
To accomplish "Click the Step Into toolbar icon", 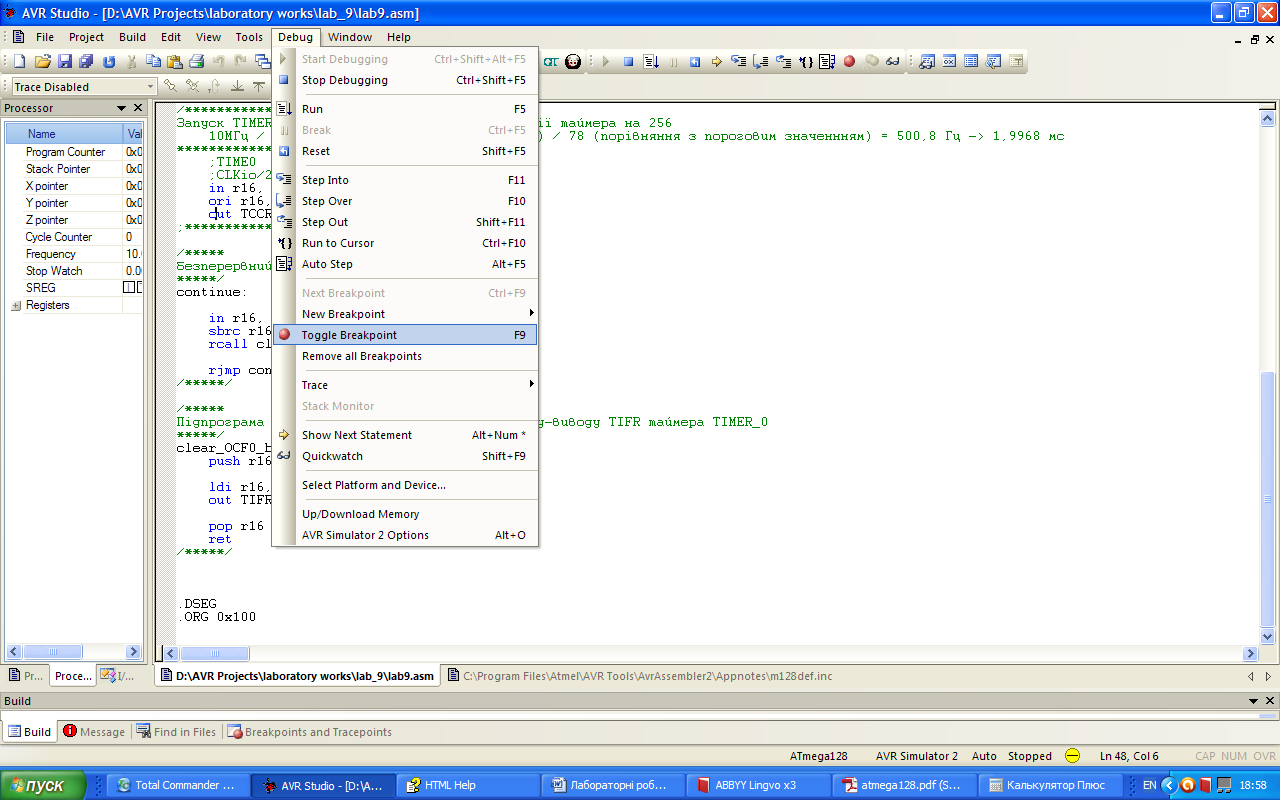I will click(x=739, y=62).
